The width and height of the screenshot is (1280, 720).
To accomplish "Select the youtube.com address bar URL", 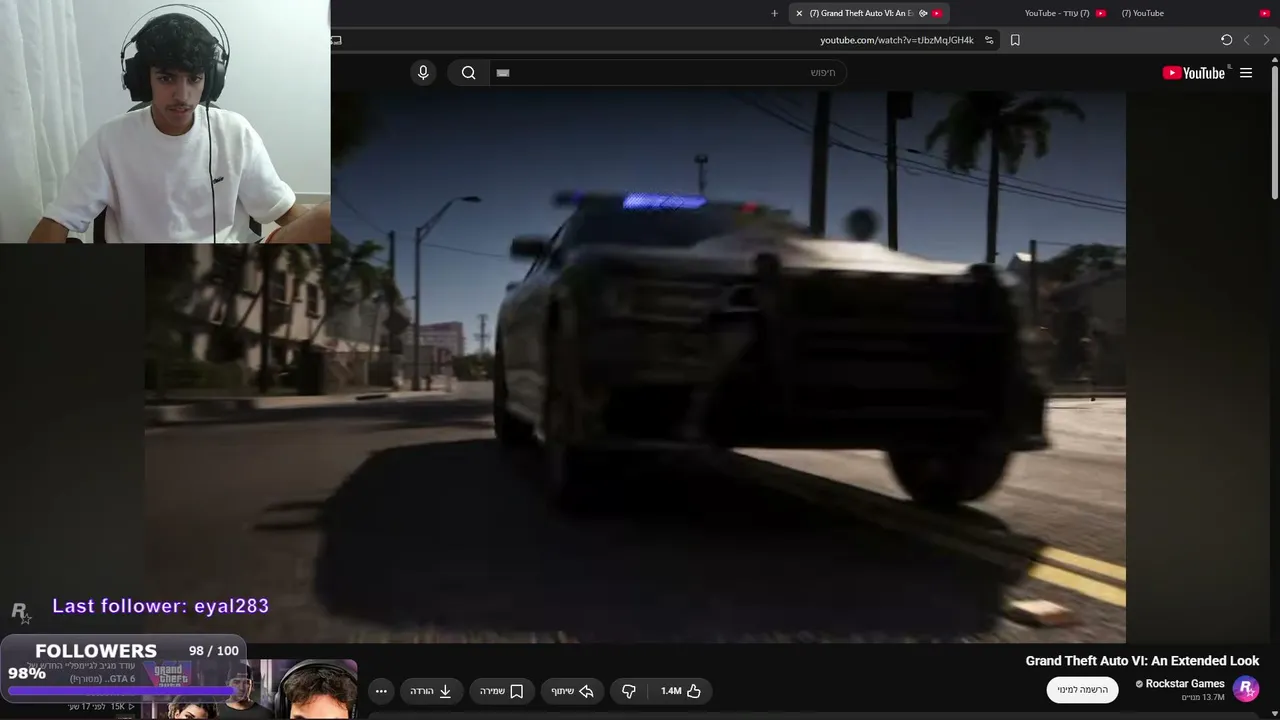I will point(897,40).
